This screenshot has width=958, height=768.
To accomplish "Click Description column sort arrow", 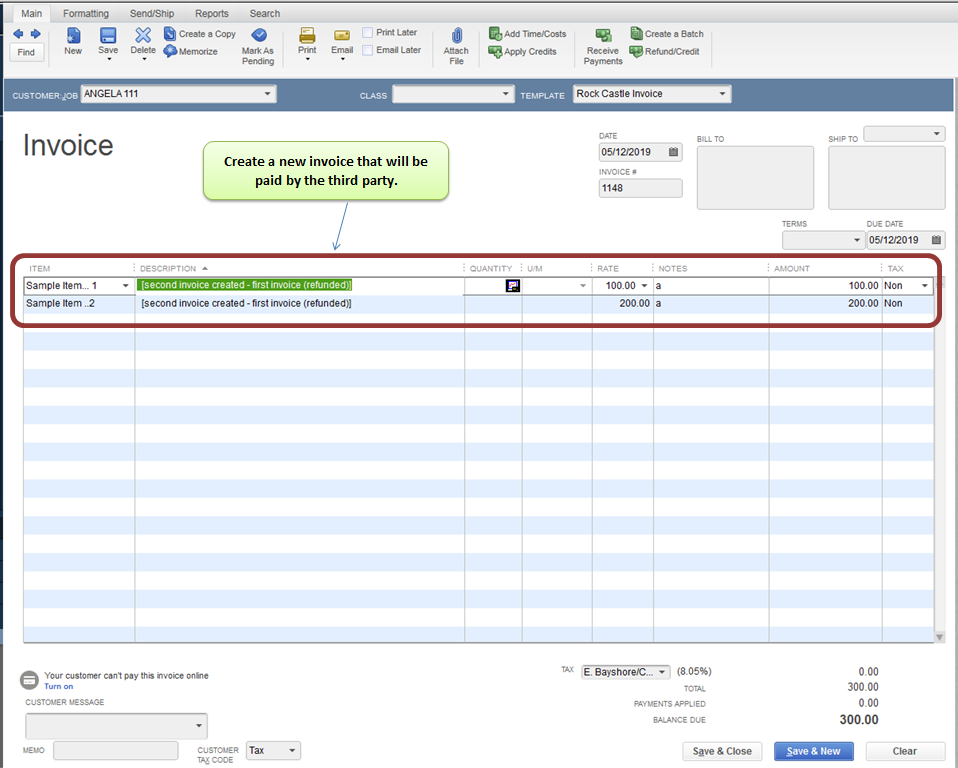I will click(x=205, y=269).
